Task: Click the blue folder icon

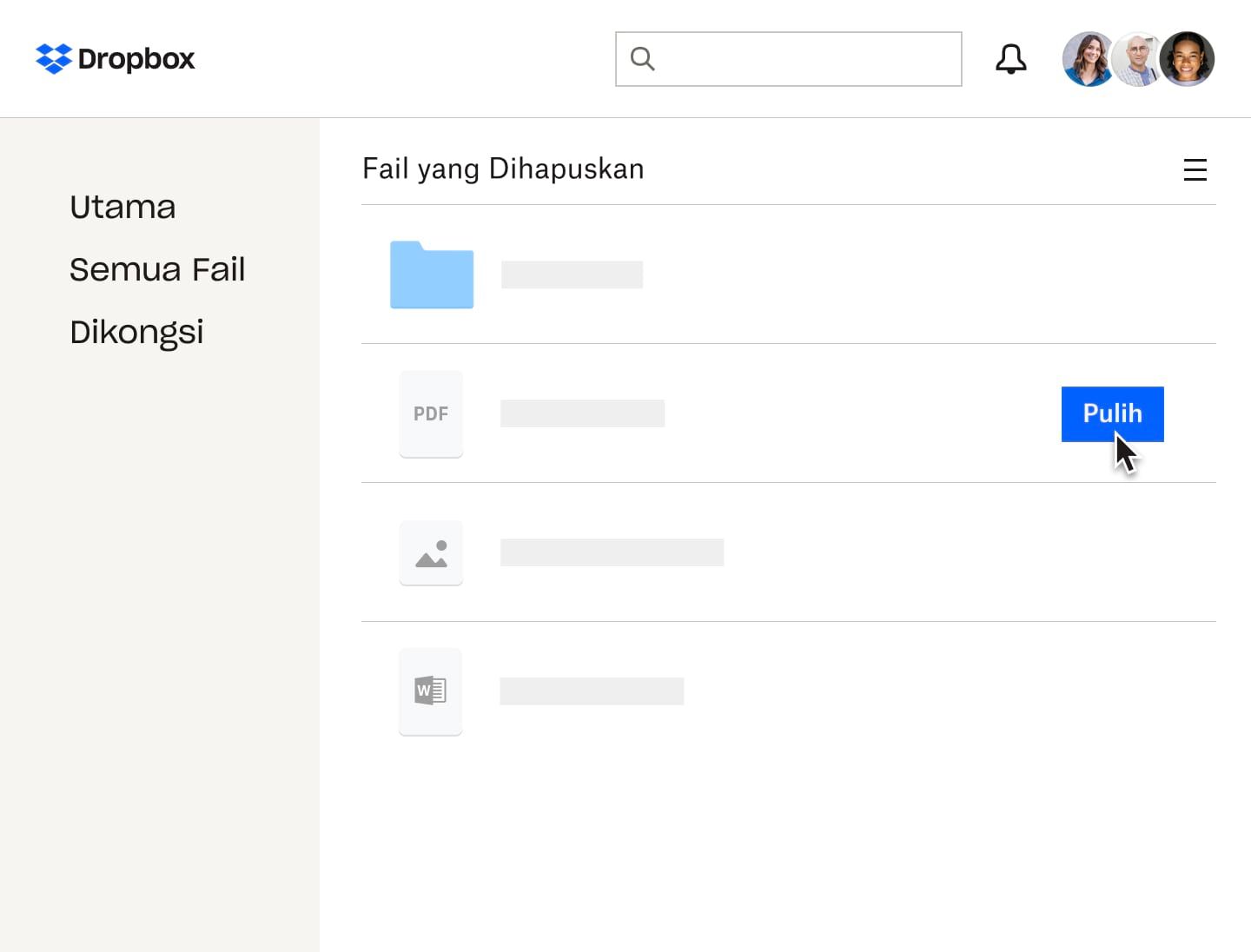Action: [x=432, y=275]
